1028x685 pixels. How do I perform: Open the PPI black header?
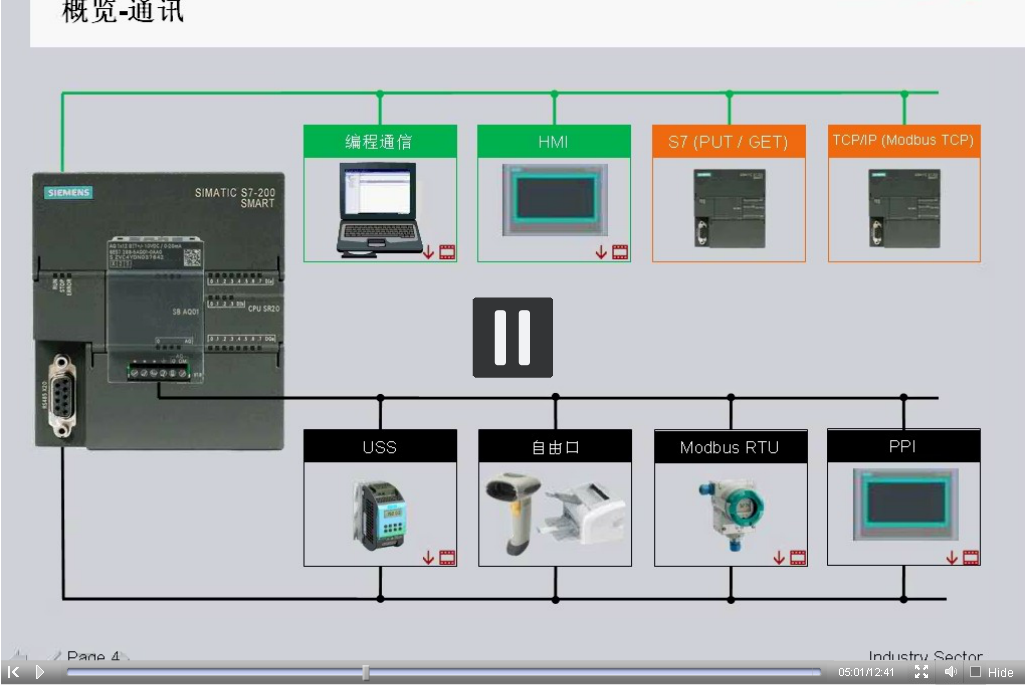[903, 446]
